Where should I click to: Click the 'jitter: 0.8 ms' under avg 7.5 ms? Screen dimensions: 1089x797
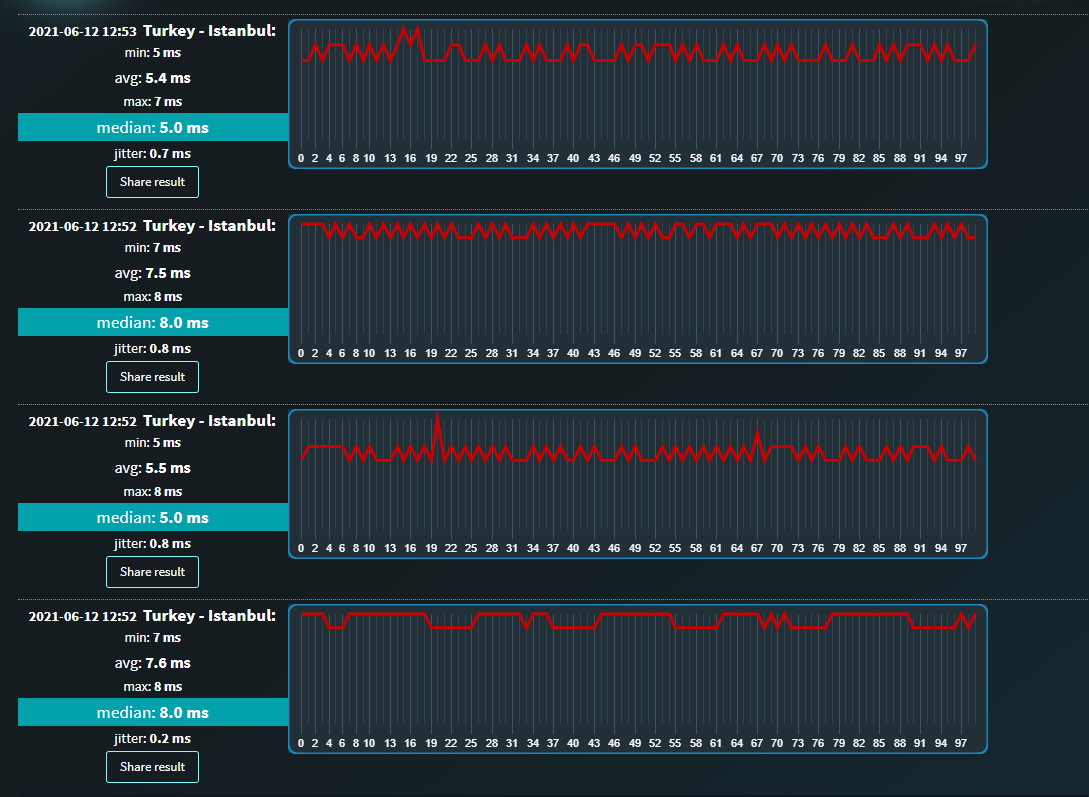153,349
